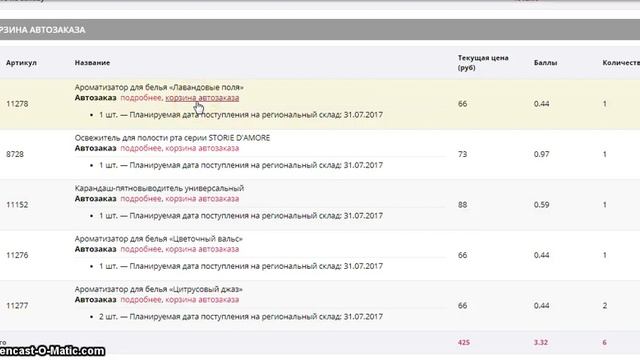
Task: Click the 'Баллы' column header
Action: [545, 63]
